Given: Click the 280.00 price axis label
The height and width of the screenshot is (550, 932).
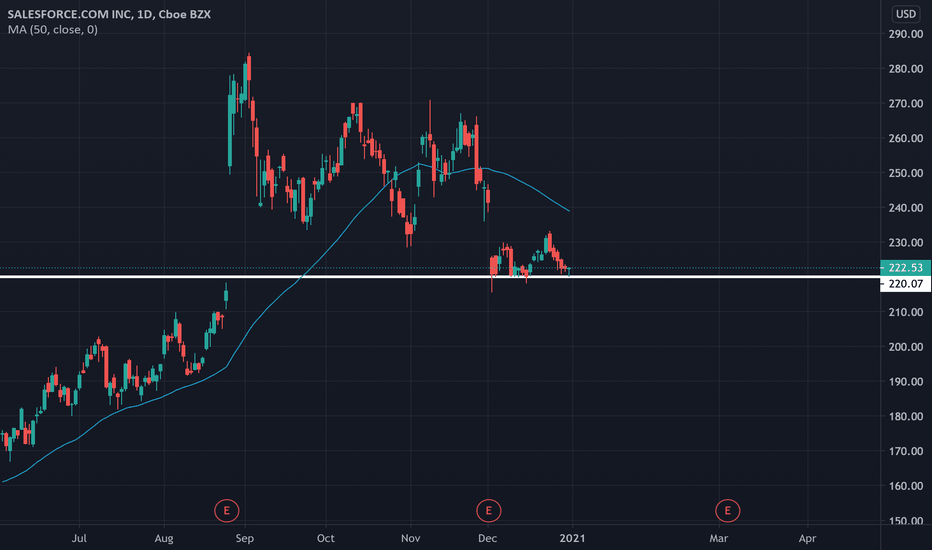Looking at the screenshot, I should [x=906, y=69].
